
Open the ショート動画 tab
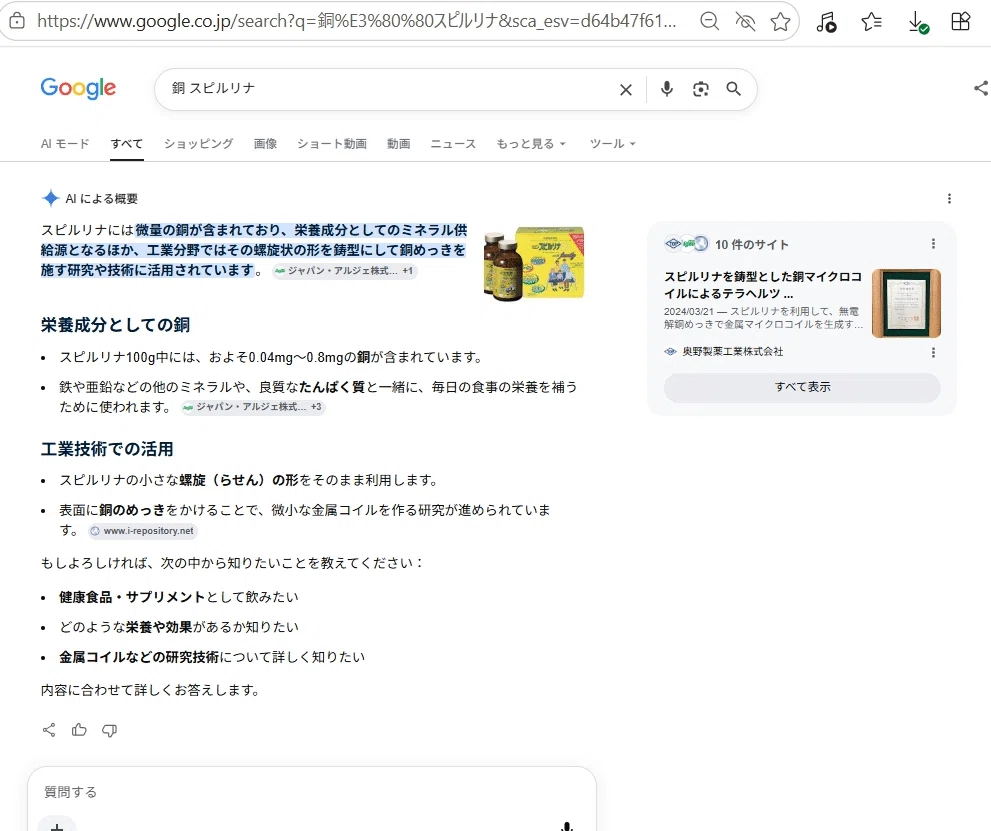pyautogui.click(x=332, y=143)
